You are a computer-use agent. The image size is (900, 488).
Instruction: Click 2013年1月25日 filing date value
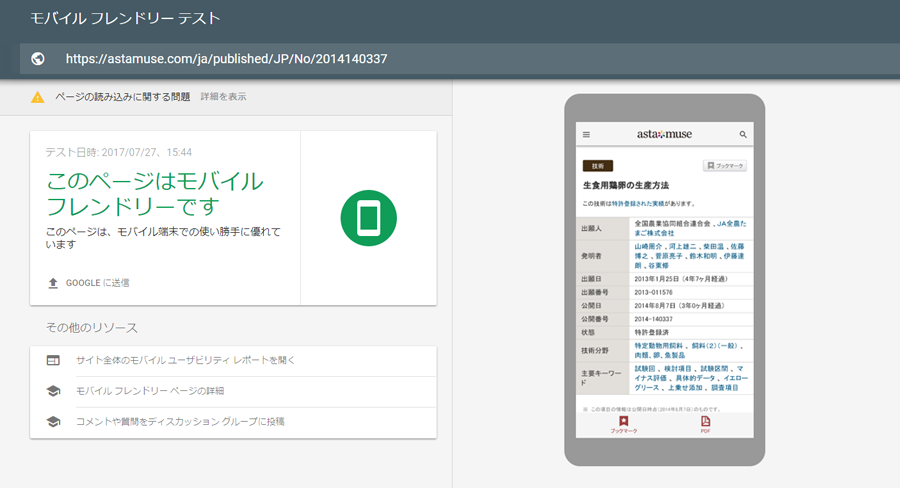tap(657, 279)
